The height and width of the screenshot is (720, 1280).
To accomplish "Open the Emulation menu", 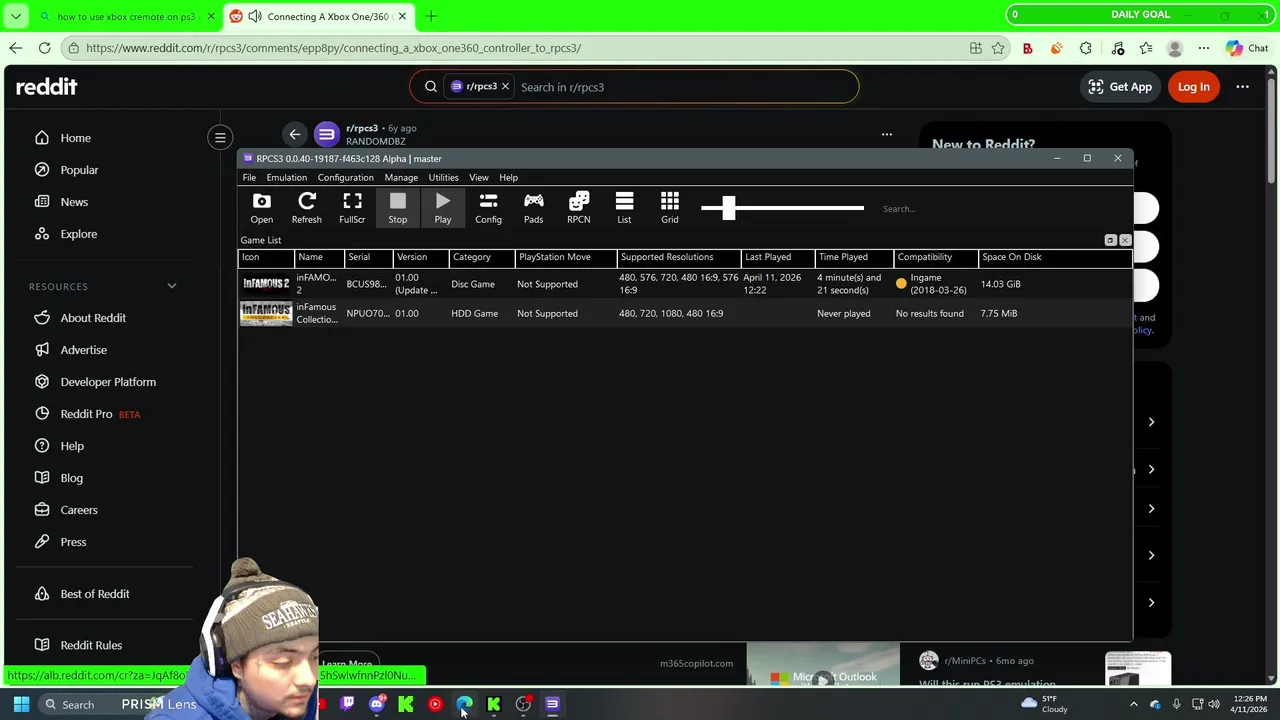I will point(286,177).
